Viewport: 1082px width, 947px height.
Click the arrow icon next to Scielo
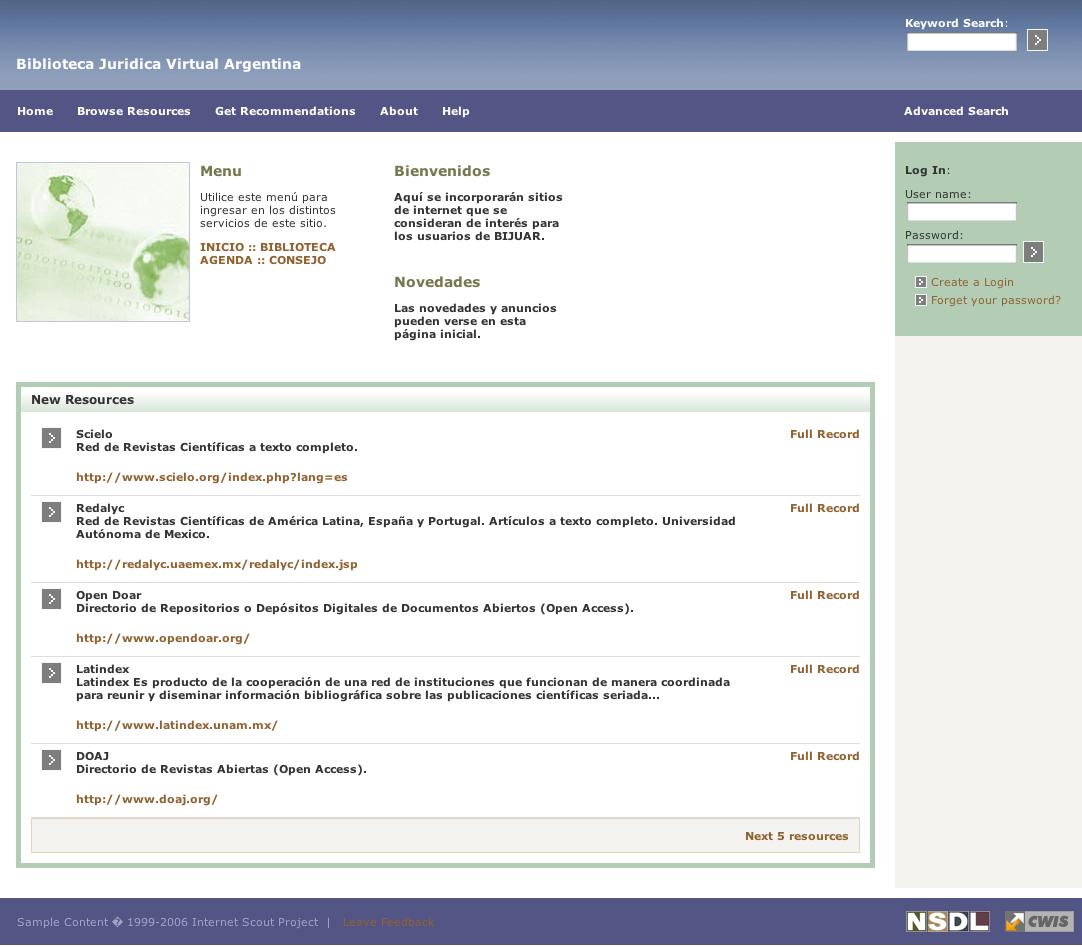tap(52, 438)
